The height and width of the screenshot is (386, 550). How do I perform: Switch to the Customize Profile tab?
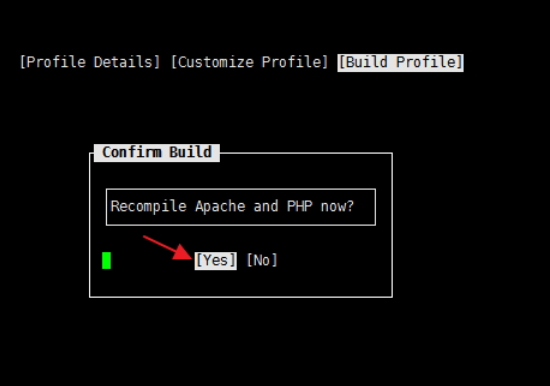click(x=250, y=62)
